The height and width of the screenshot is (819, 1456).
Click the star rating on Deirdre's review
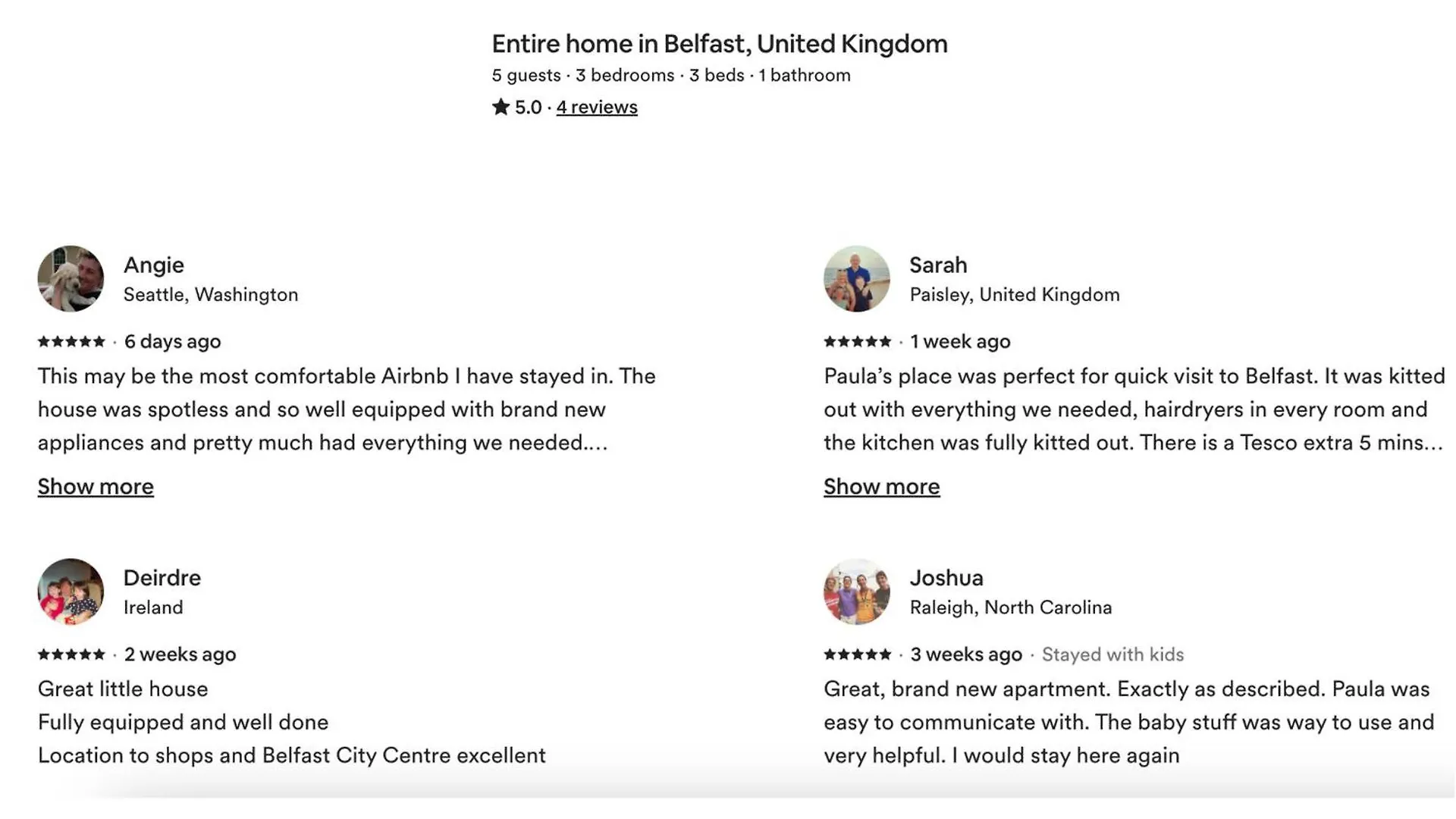(x=71, y=654)
